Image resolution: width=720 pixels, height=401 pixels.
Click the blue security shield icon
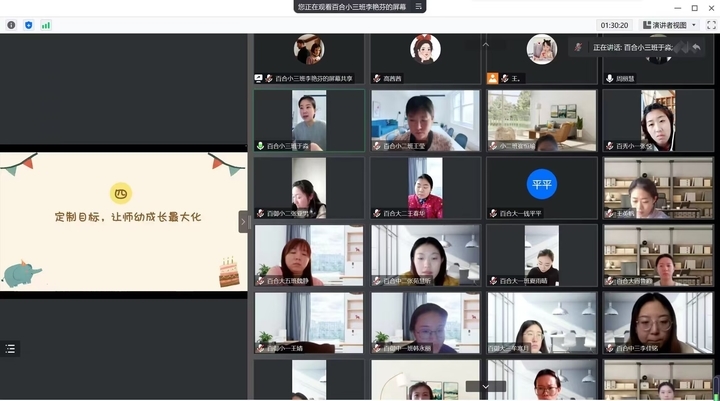point(28,25)
